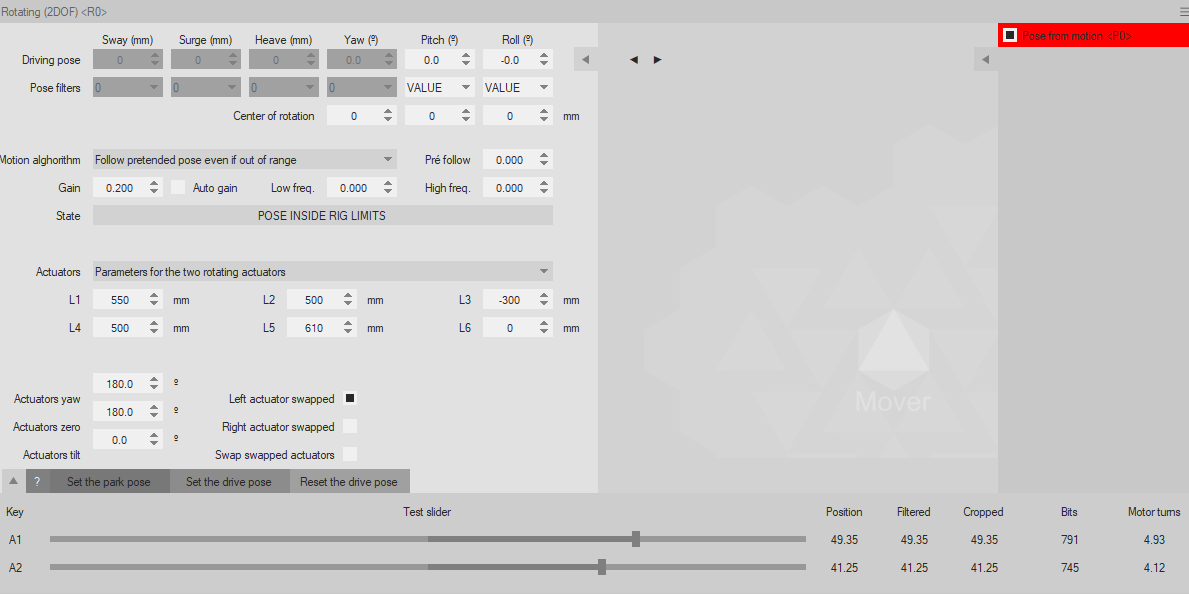Click the hamburger menu icon at top right
The width and height of the screenshot is (1189, 594).
pyautogui.click(x=1183, y=11)
